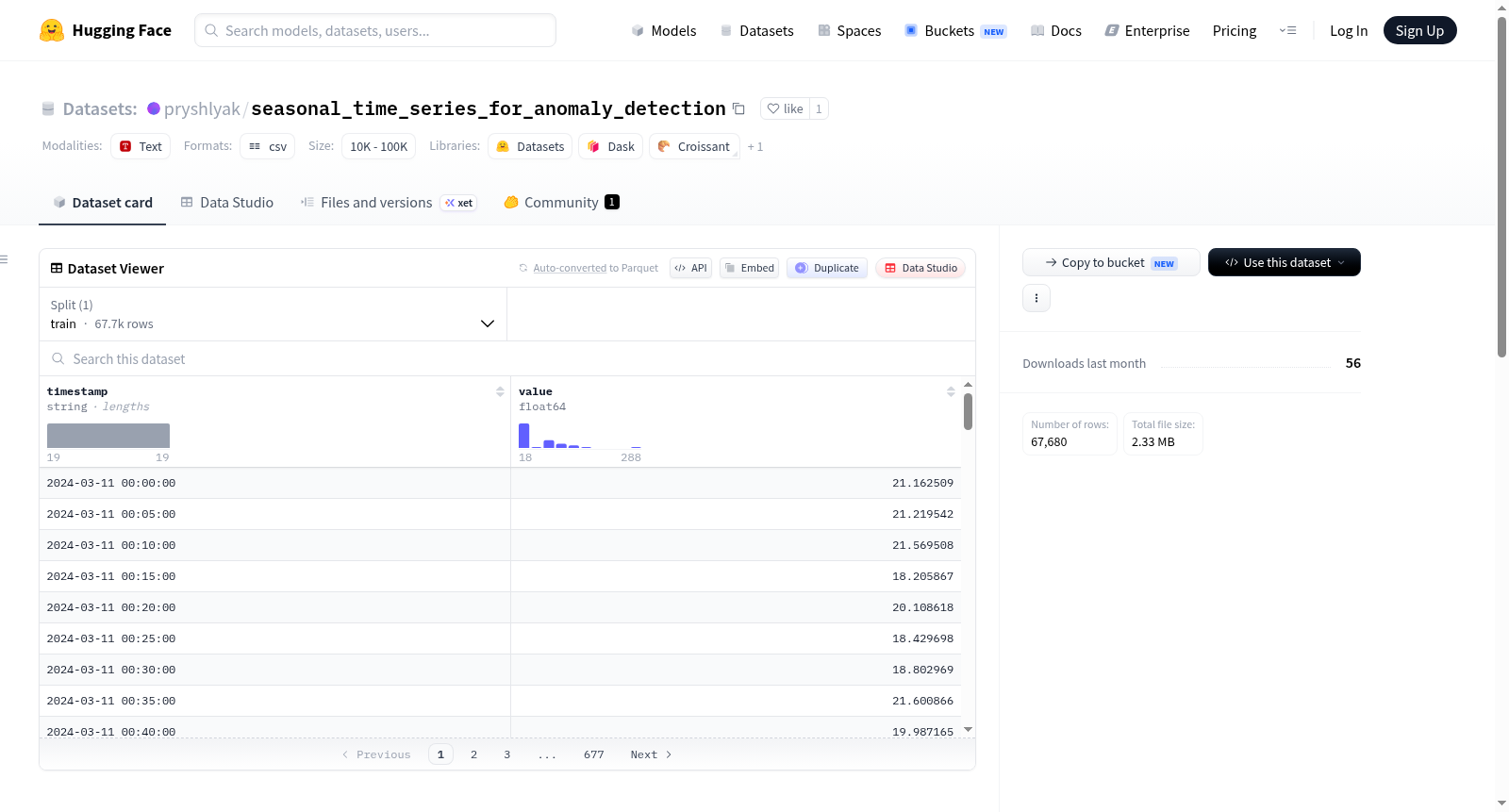Click the like count number 1
Screen dimensions: 1509x812
(x=819, y=108)
